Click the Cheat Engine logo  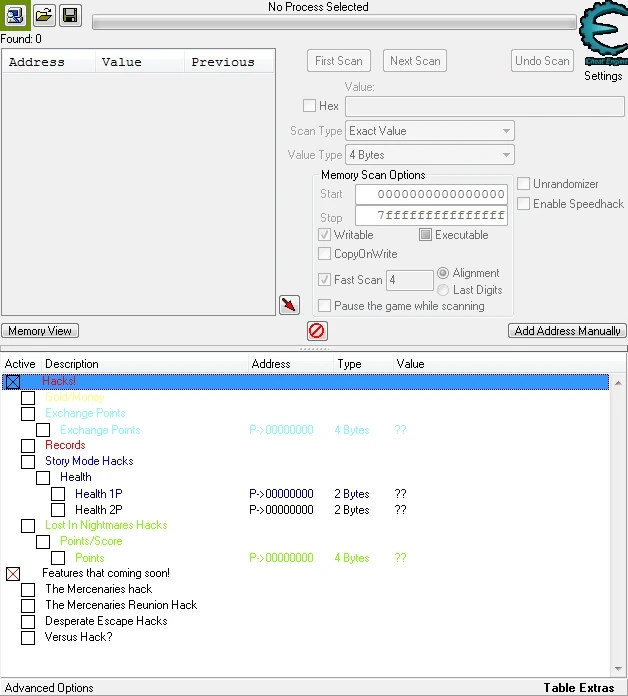[604, 33]
